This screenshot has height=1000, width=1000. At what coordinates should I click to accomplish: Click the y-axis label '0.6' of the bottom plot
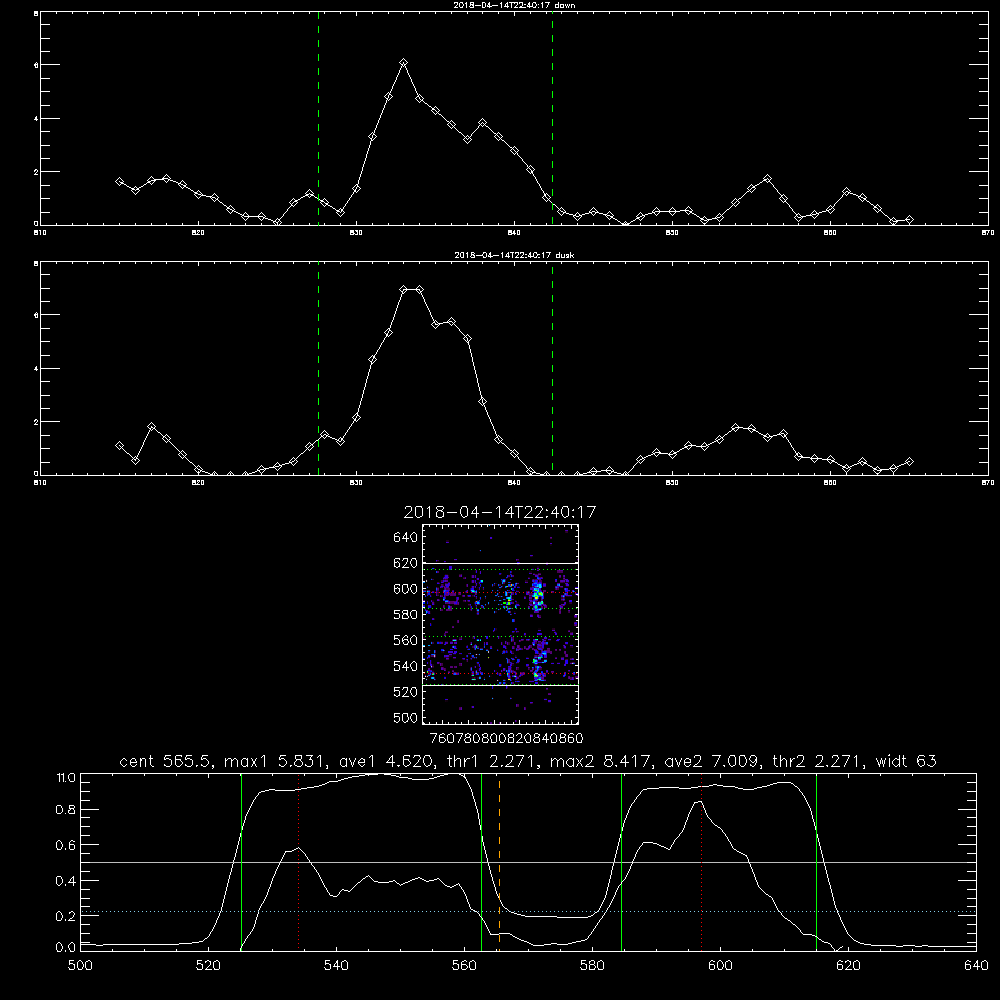click(x=66, y=846)
